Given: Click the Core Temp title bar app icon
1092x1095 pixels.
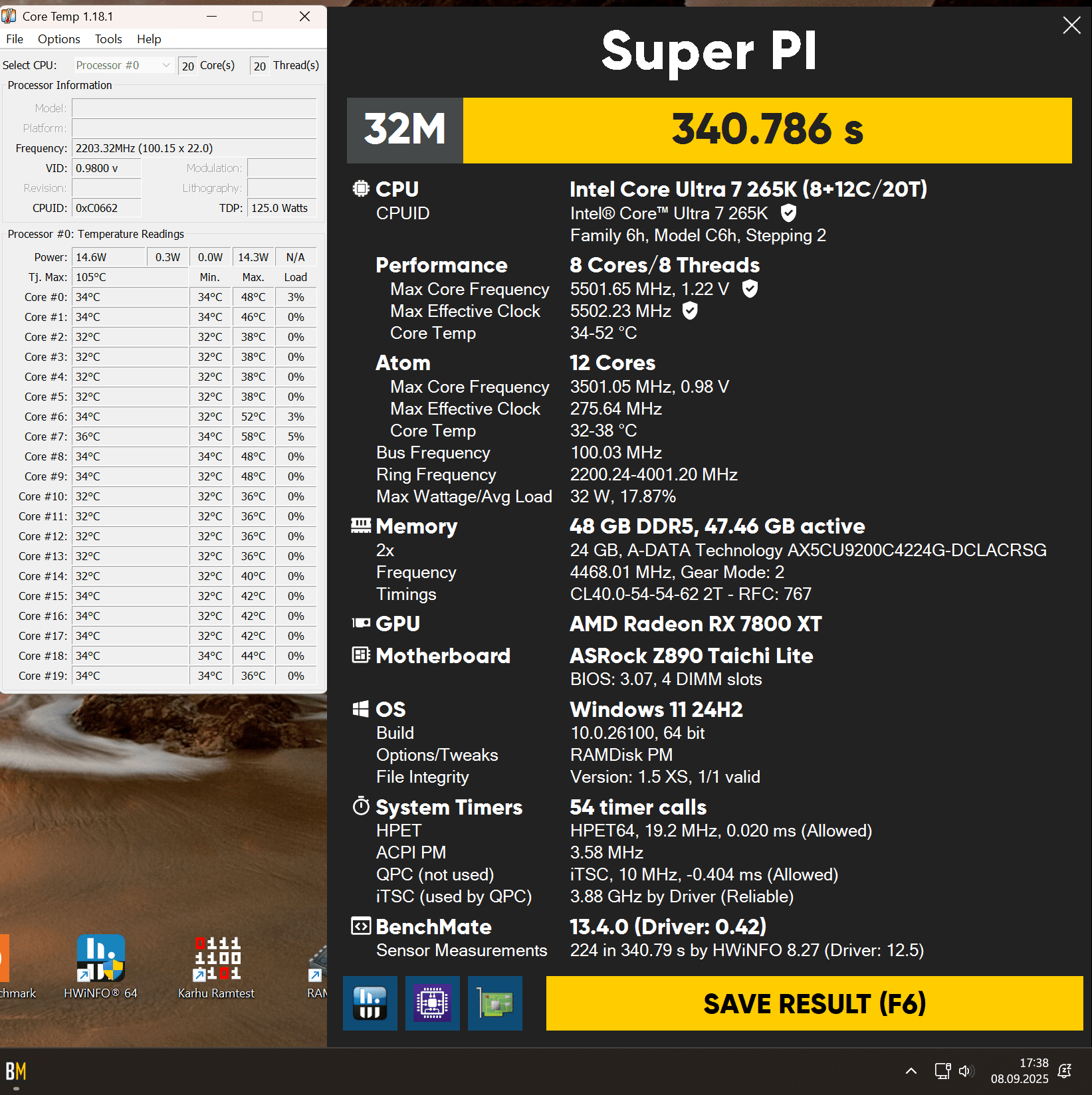Looking at the screenshot, I should tap(10, 16).
